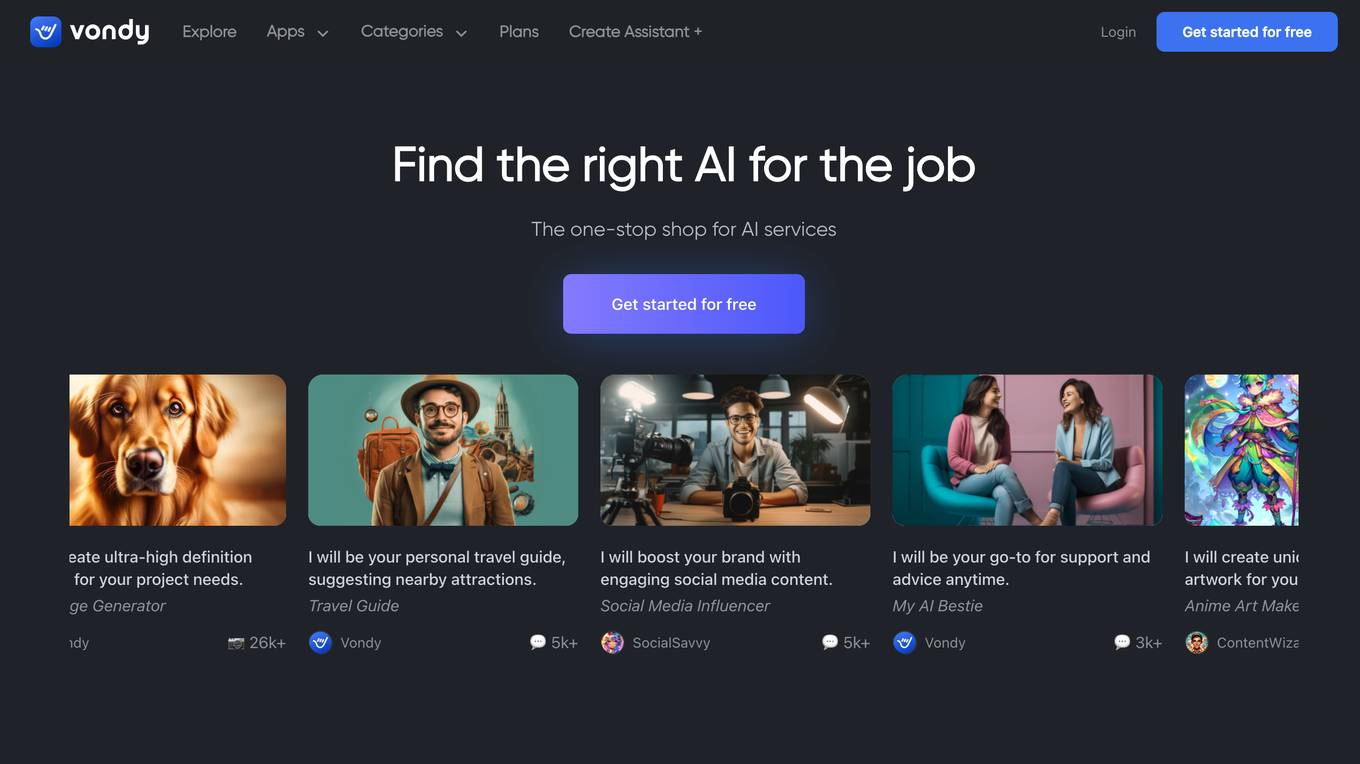Click Vondy avatar under My AI Bestie

[904, 643]
